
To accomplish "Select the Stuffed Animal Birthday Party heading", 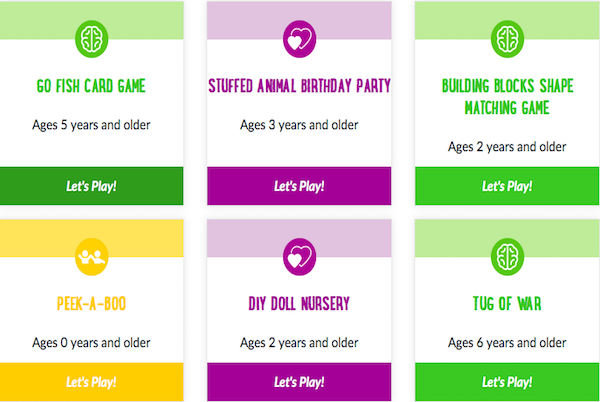I will coord(299,86).
